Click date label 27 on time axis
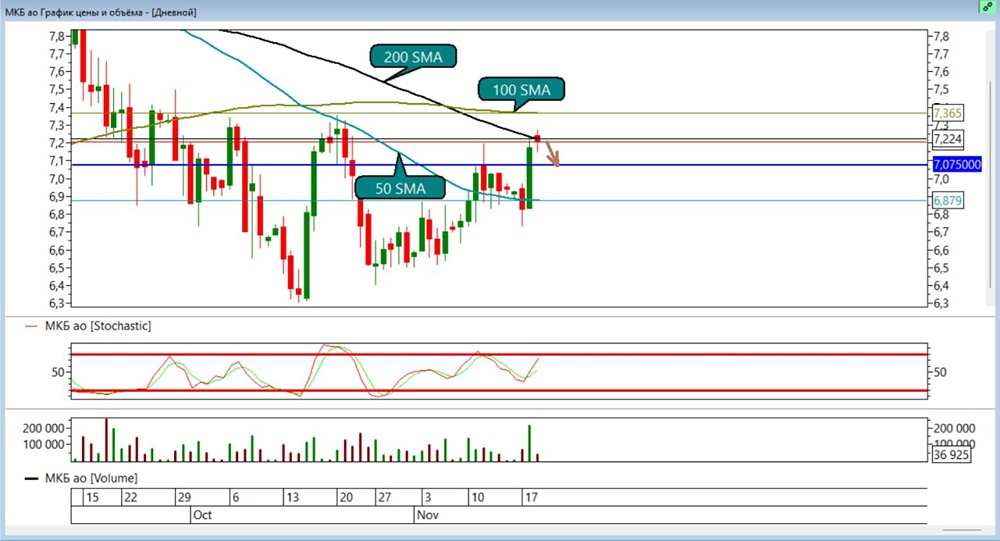 point(385,497)
